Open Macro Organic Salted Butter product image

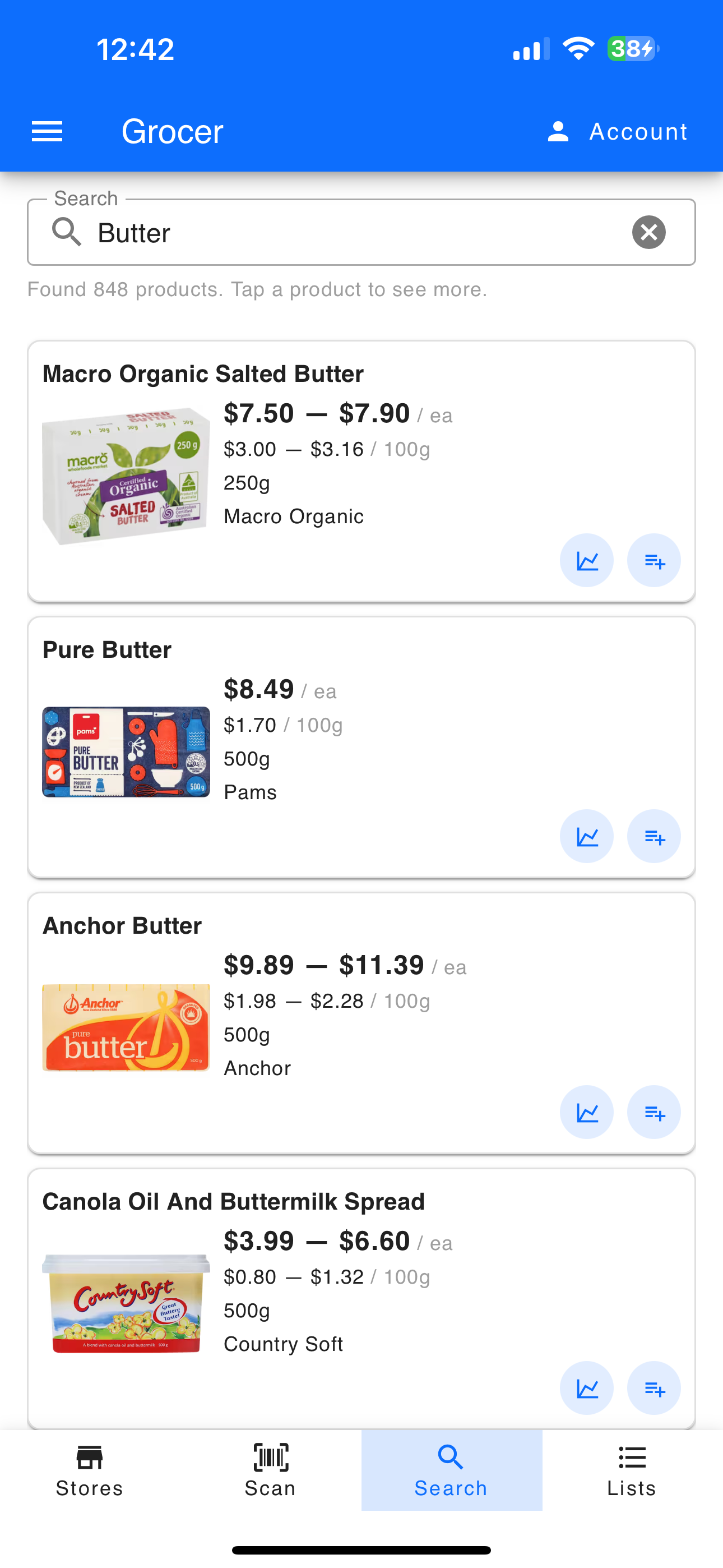(126, 477)
